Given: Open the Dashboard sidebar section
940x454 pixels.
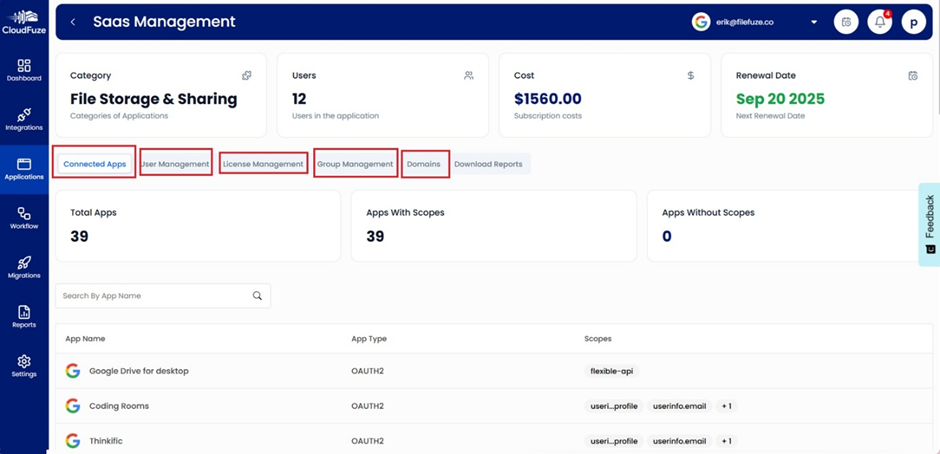Looking at the screenshot, I should [x=24, y=70].
